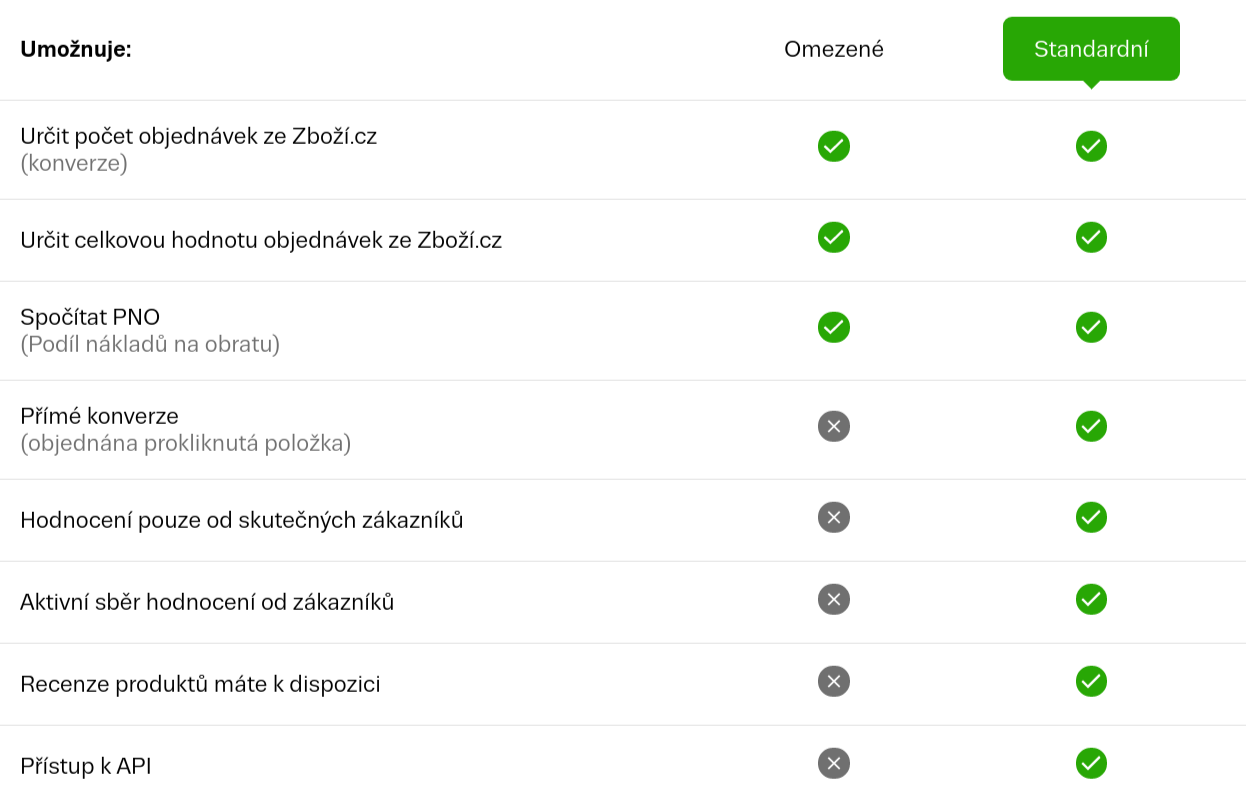Click the Spočítat PNO feature text

point(90,317)
